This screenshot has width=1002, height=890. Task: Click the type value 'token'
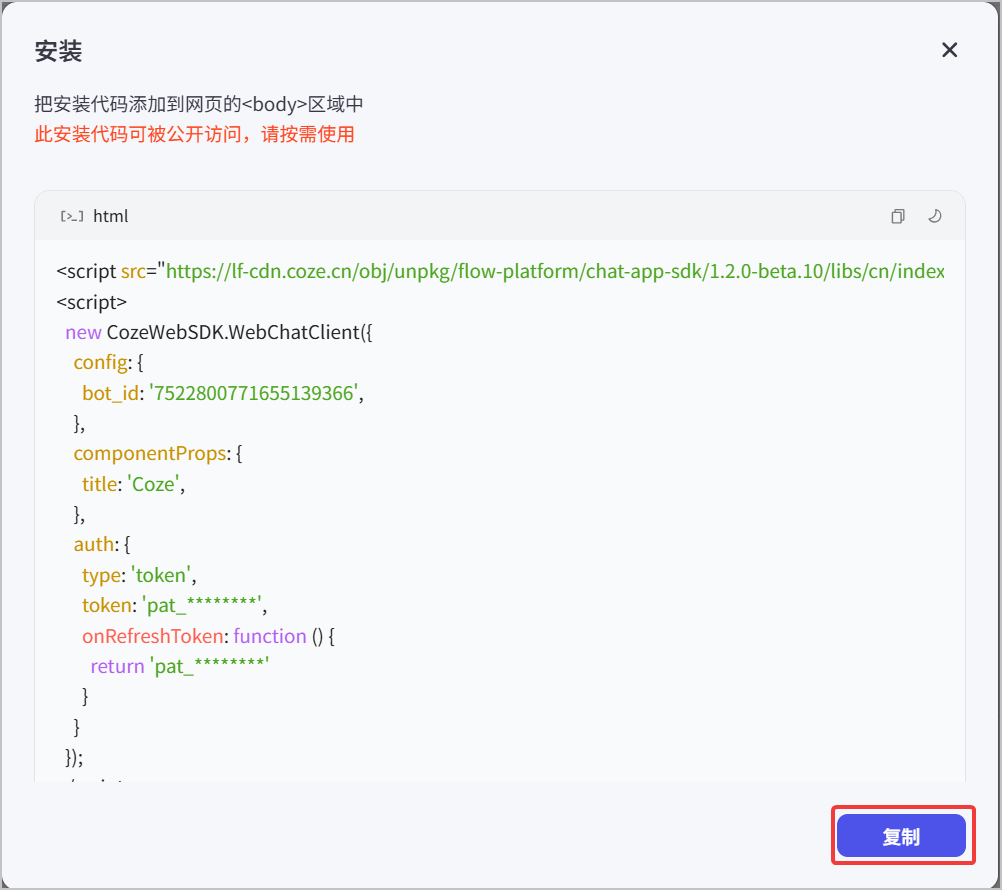pyautogui.click(x=161, y=576)
